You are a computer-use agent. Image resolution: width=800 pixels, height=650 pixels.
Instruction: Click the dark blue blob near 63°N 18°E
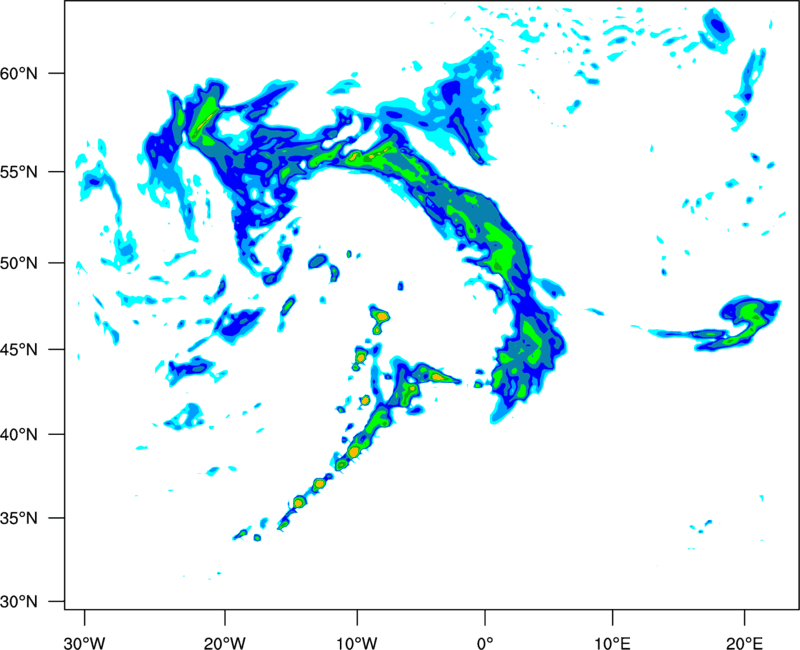718,25
